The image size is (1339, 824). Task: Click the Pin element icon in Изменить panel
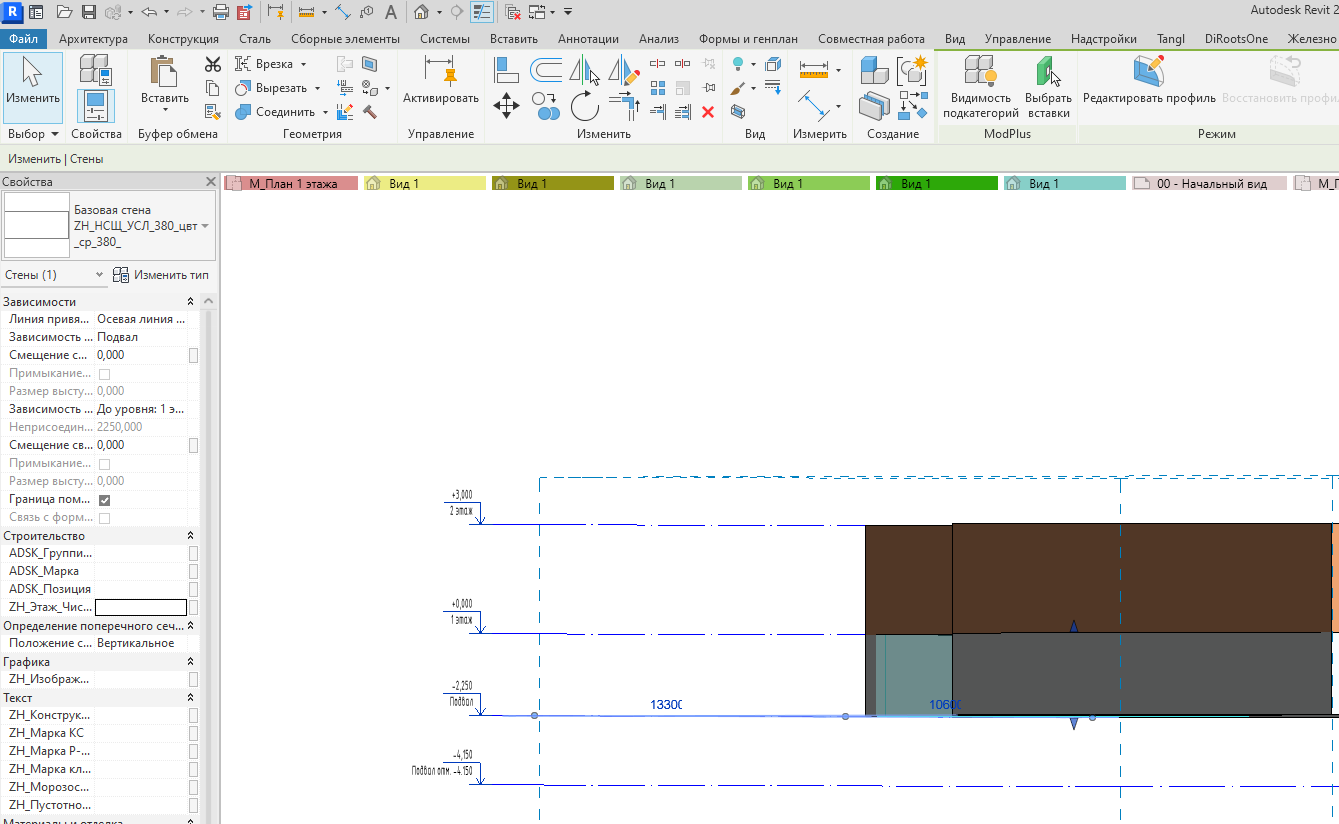tap(708, 88)
